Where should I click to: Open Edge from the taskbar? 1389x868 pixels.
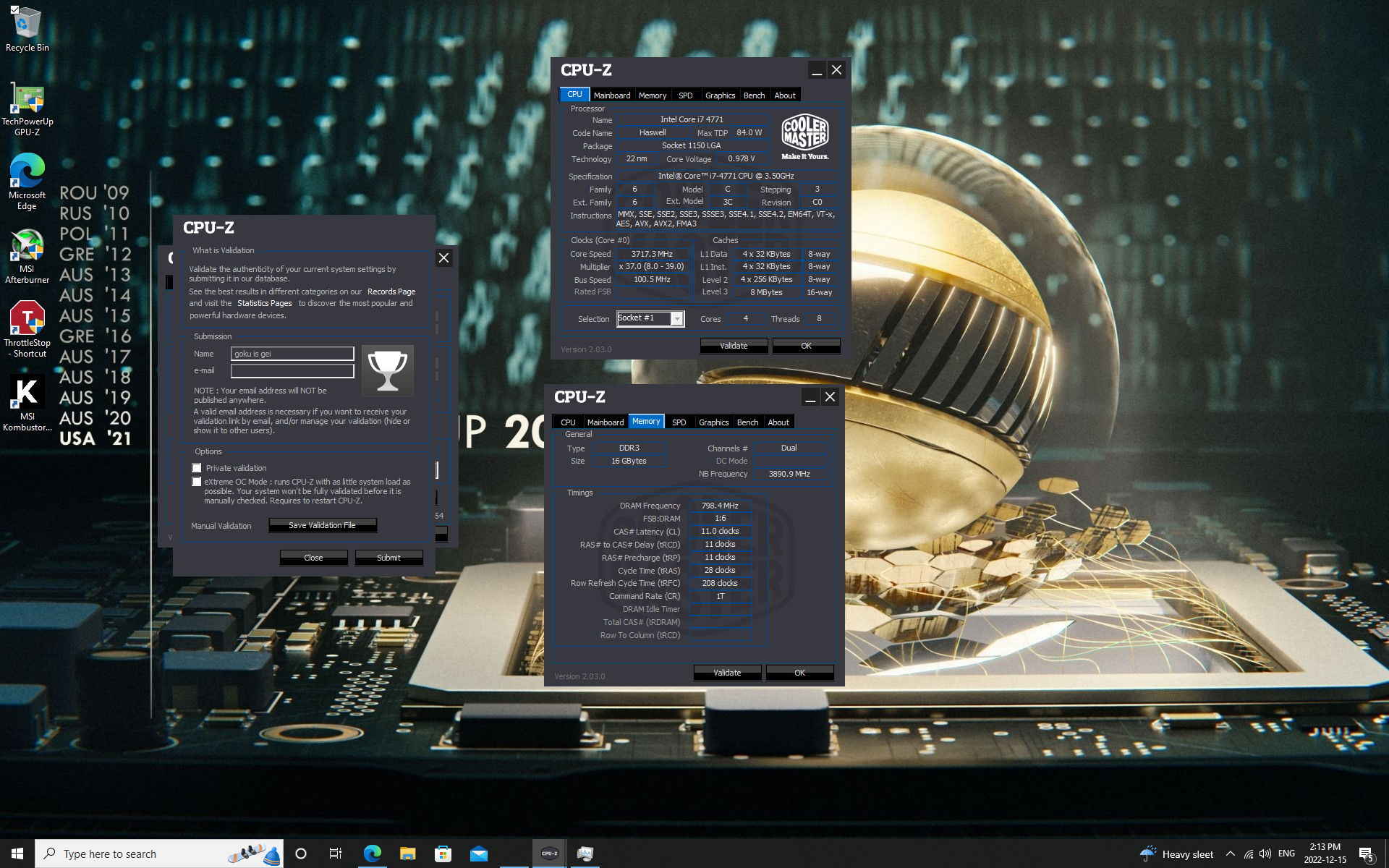[x=373, y=854]
